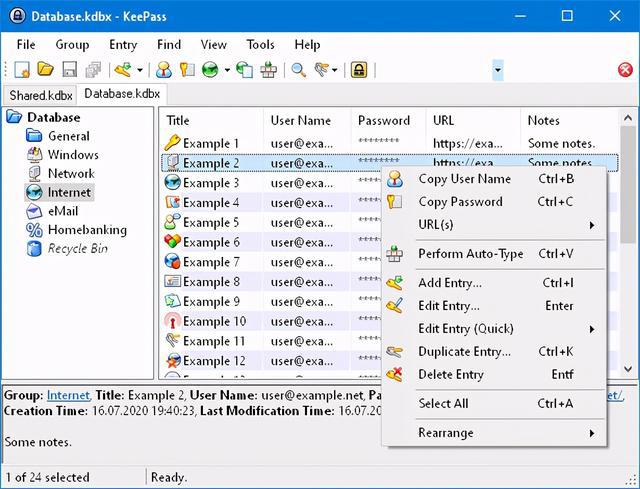The image size is (640, 489).
Task: Switch to the Shared.kdbx tab
Action: coord(40,95)
